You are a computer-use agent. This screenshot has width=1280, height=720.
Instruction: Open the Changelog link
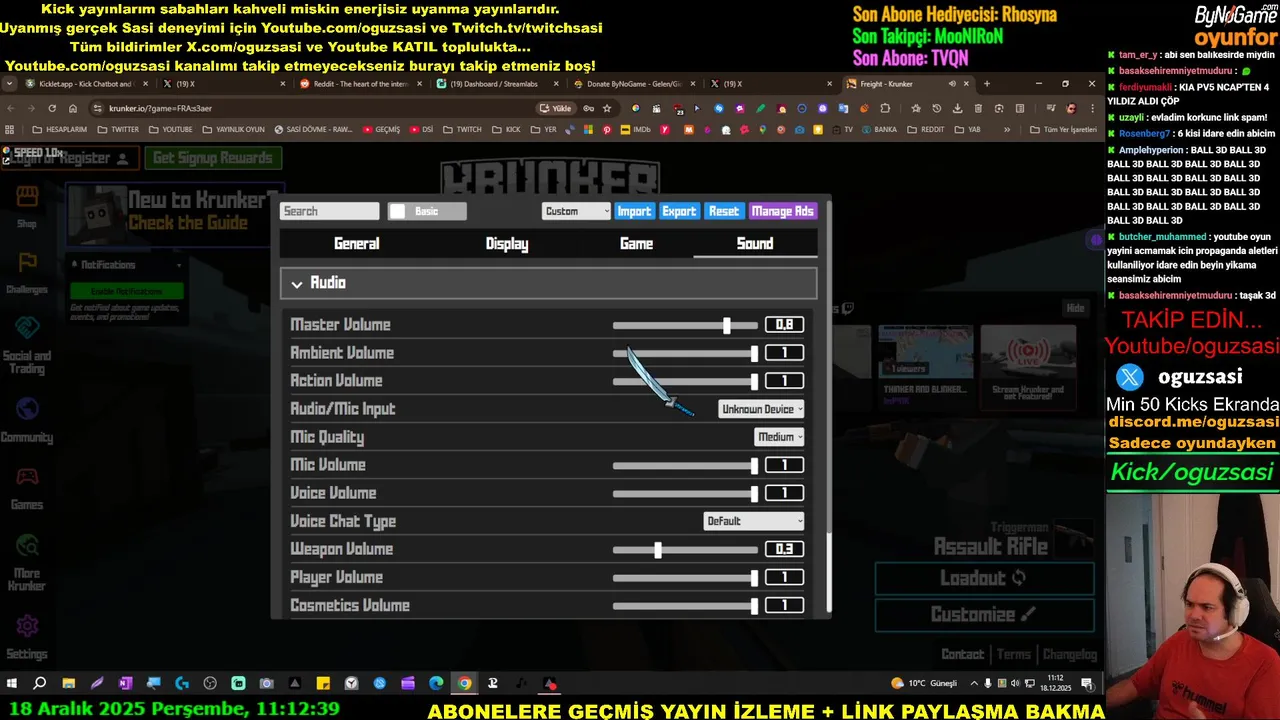click(1070, 654)
